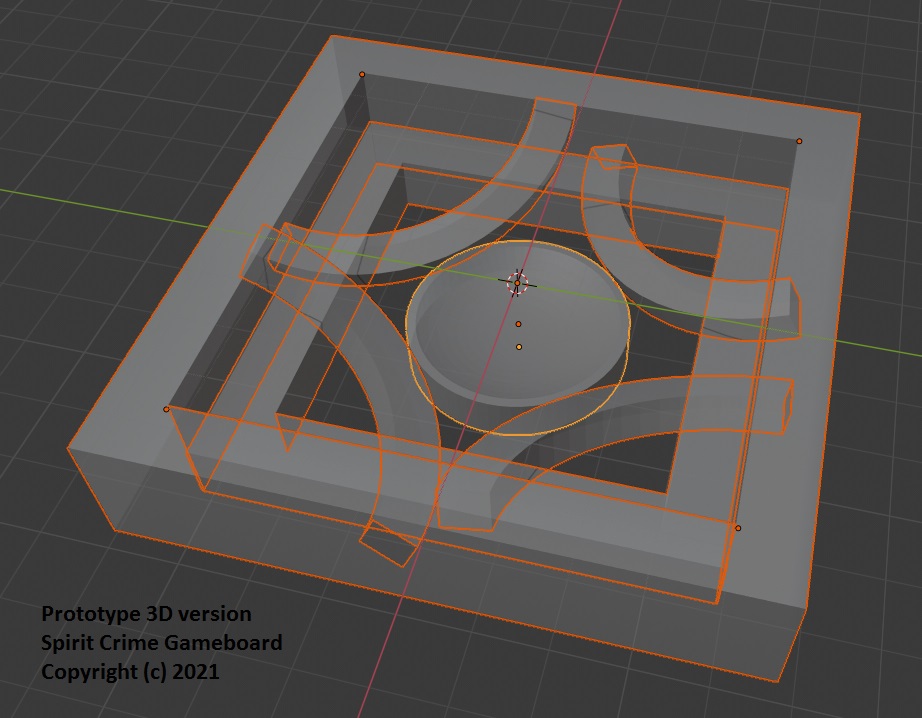
Task: Select the arc end protruding at the front bottom
Action: pyautogui.click(x=389, y=544)
